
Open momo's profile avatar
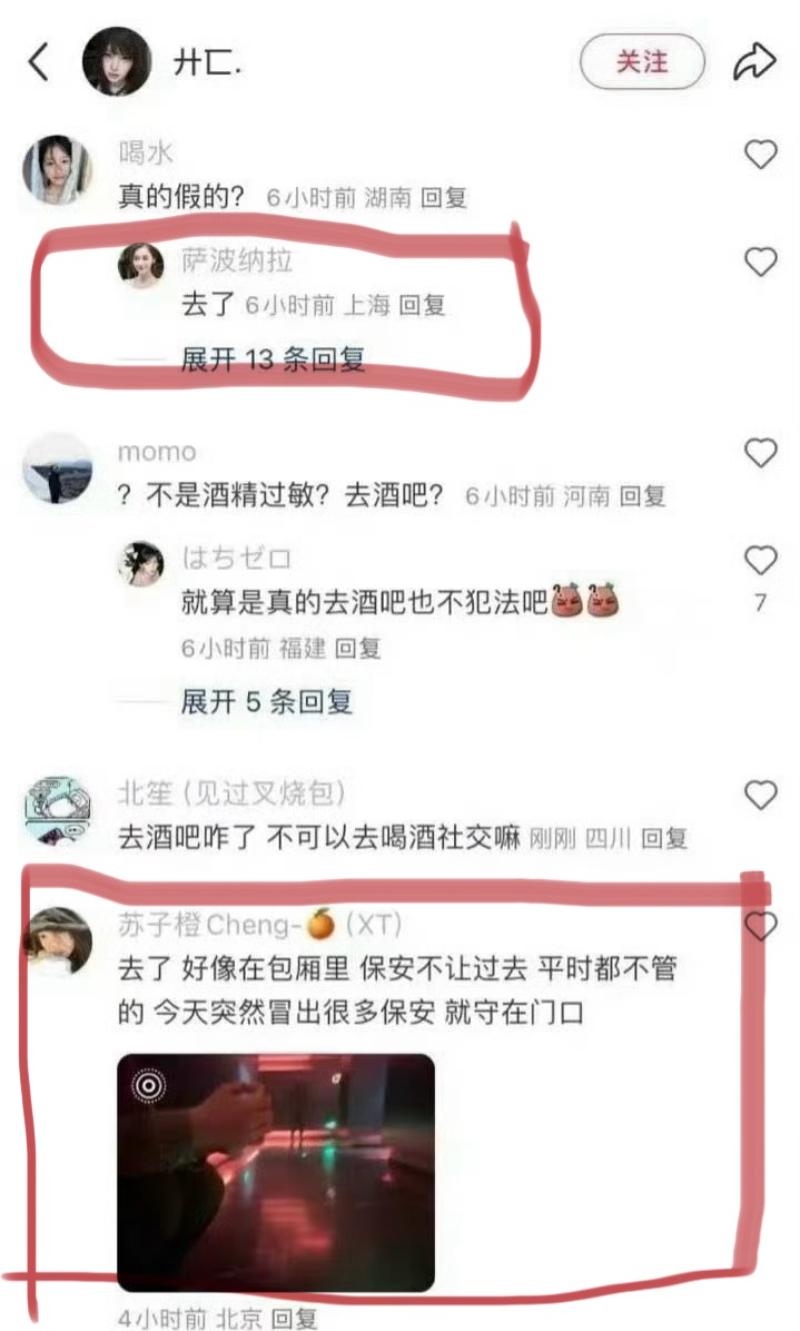[58, 467]
